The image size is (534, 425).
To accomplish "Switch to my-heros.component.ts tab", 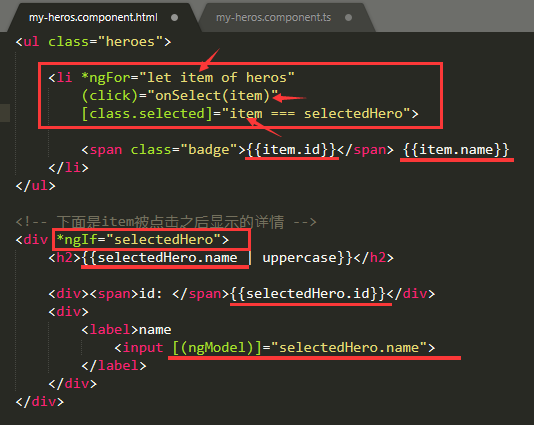I will (273, 17).
